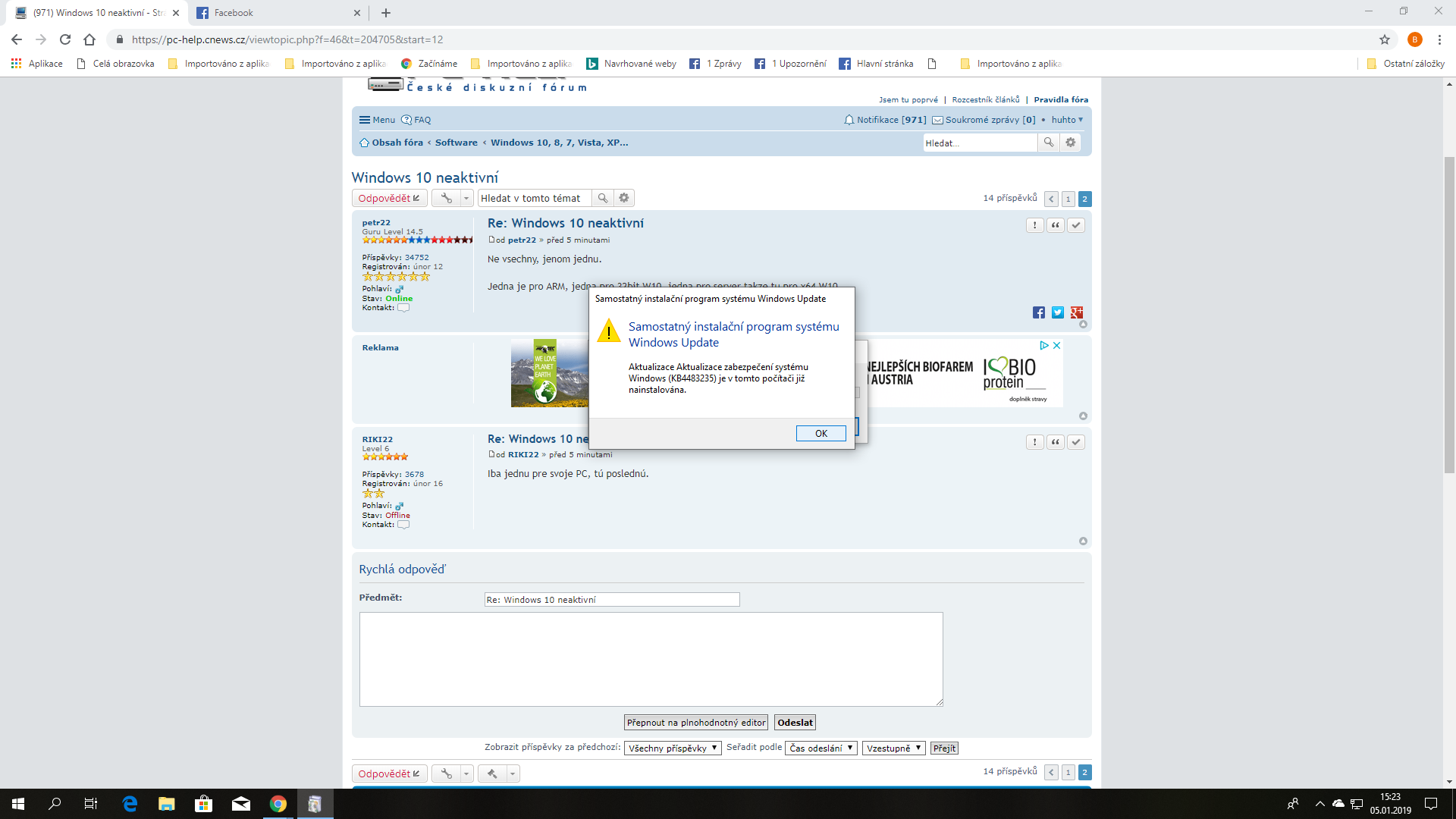Click the topic search magnifier icon

(602, 198)
